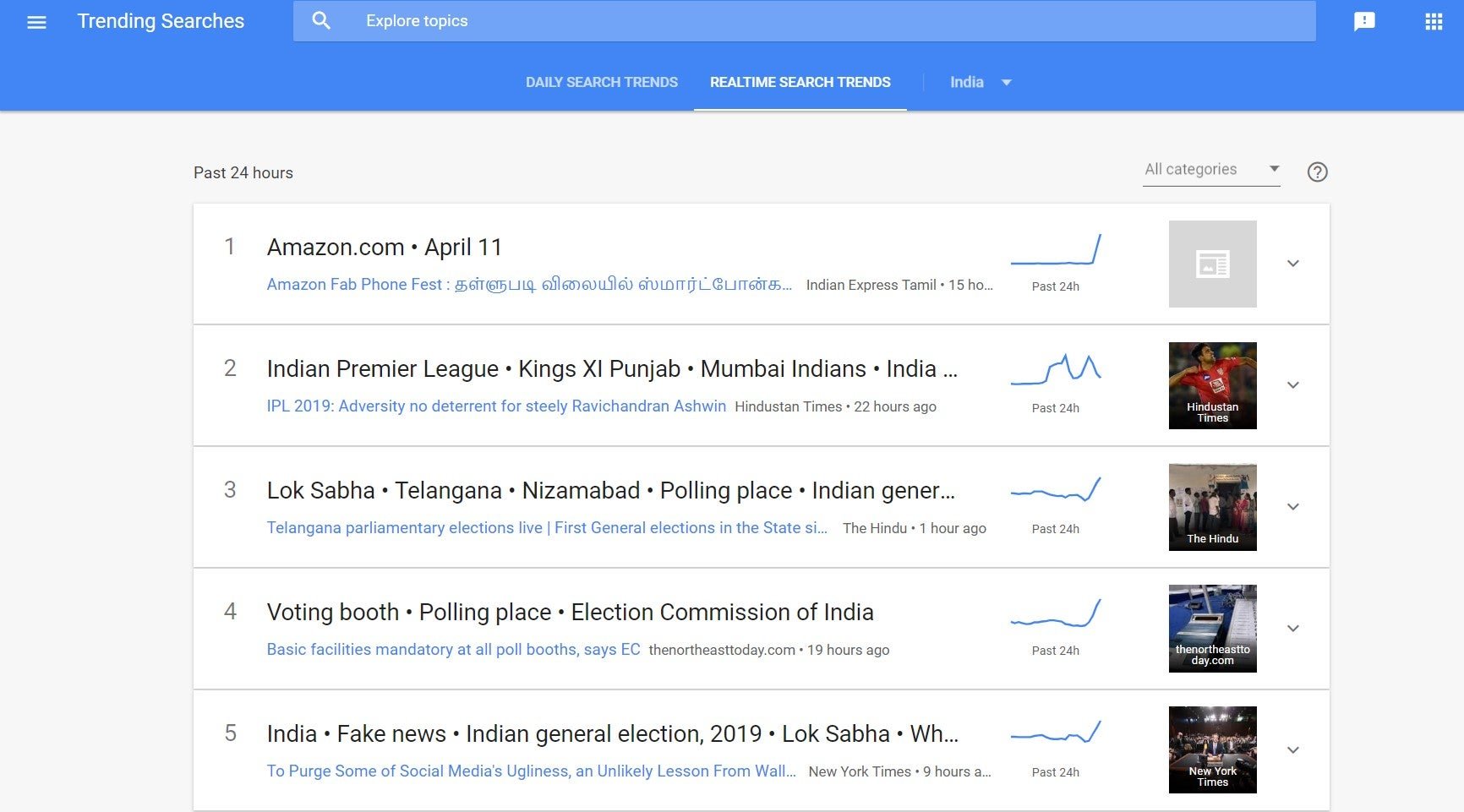Click the Past 24 hours label

coord(243,173)
